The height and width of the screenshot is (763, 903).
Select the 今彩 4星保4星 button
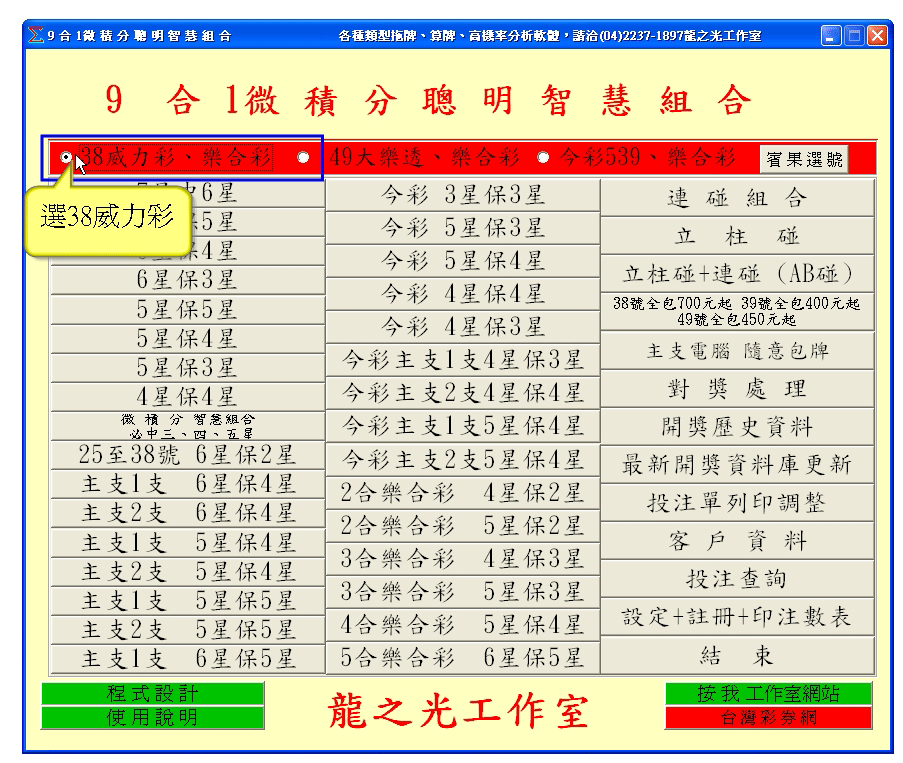pyautogui.click(x=462, y=294)
